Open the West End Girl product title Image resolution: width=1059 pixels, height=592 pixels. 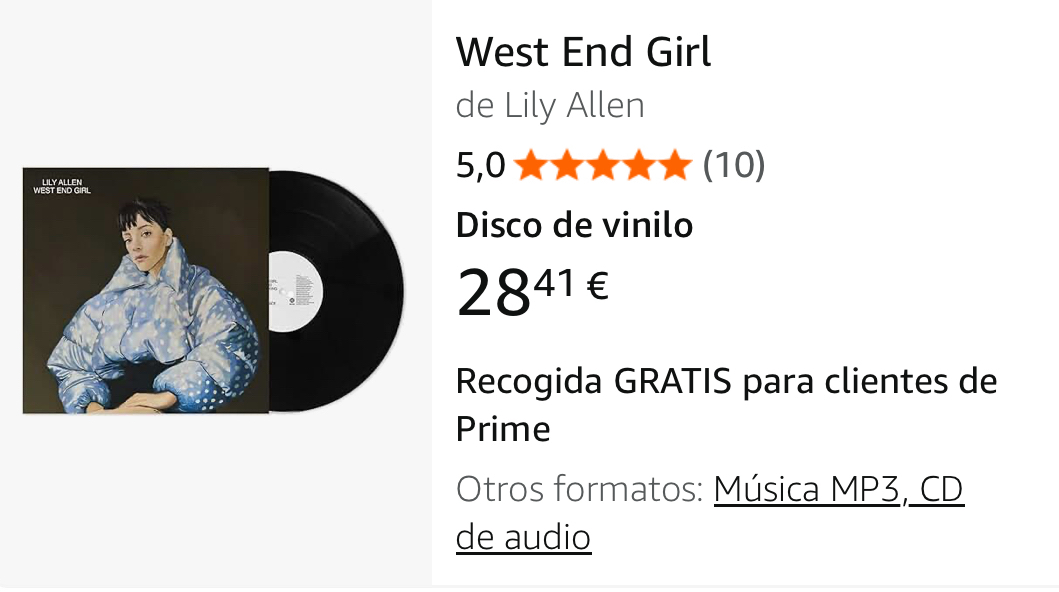(584, 52)
